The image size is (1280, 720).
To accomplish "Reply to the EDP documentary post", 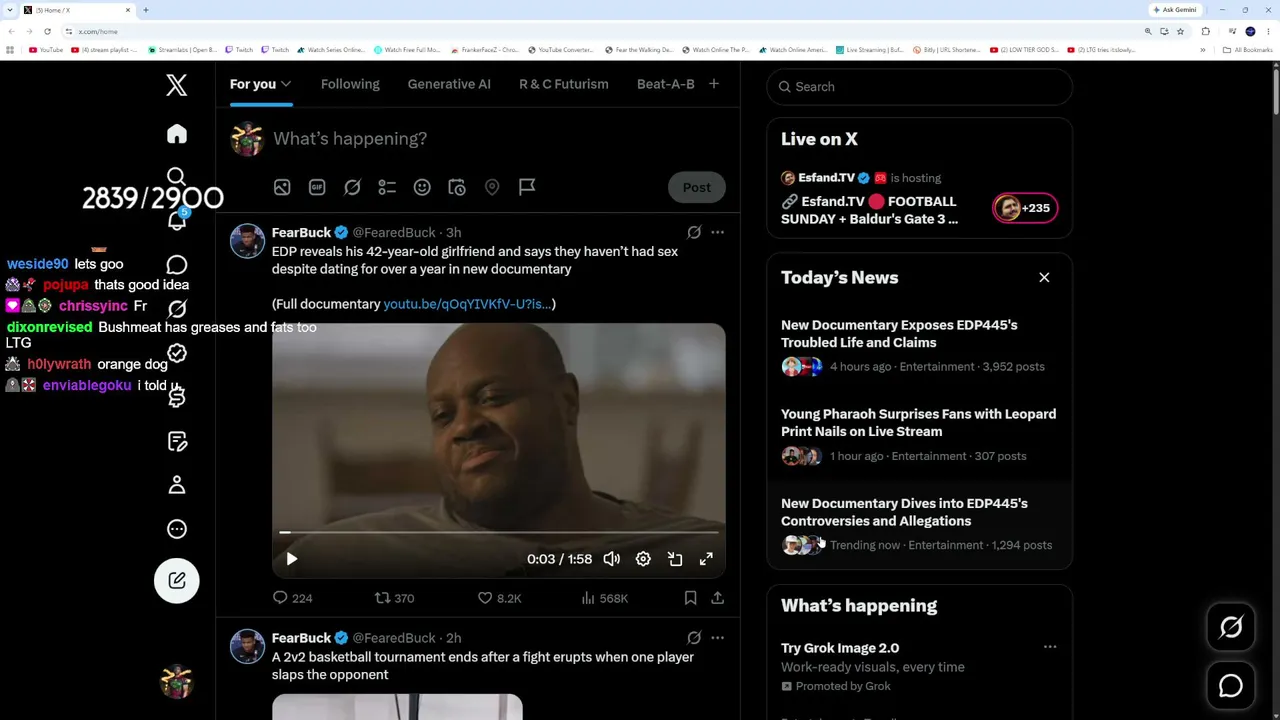I will 292,598.
